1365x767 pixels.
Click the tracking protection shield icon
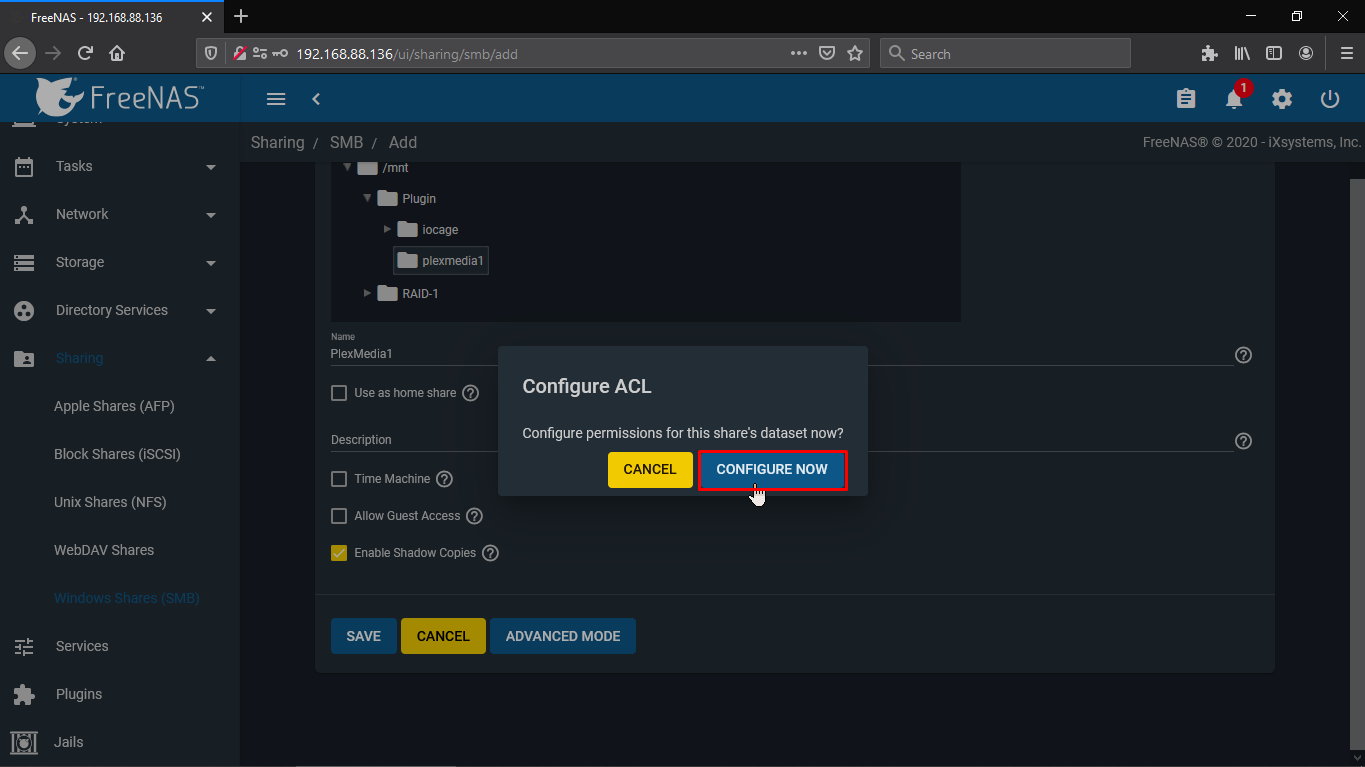pyautogui.click(x=210, y=54)
